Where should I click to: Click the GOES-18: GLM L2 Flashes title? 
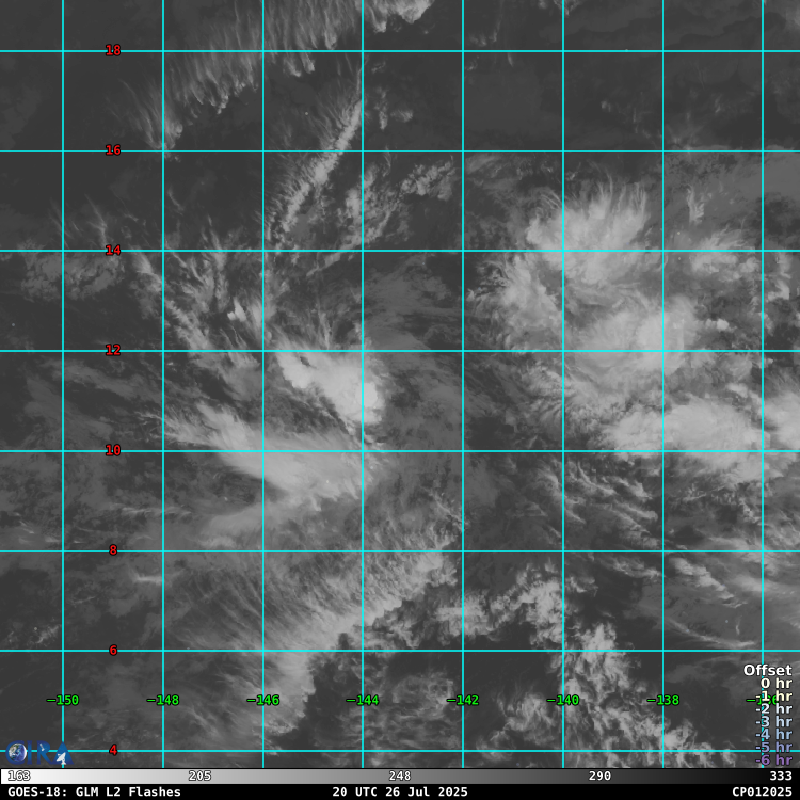click(94, 792)
